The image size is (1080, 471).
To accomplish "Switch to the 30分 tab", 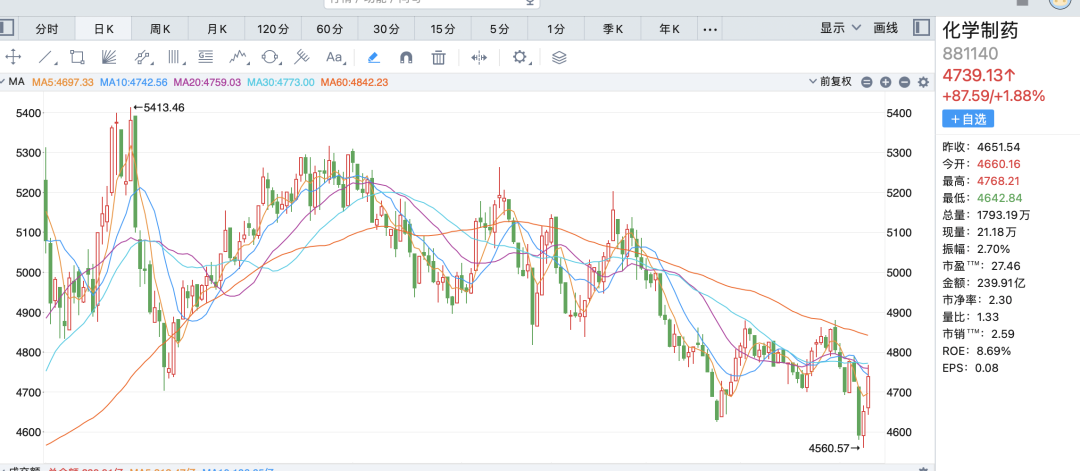I will (386, 29).
